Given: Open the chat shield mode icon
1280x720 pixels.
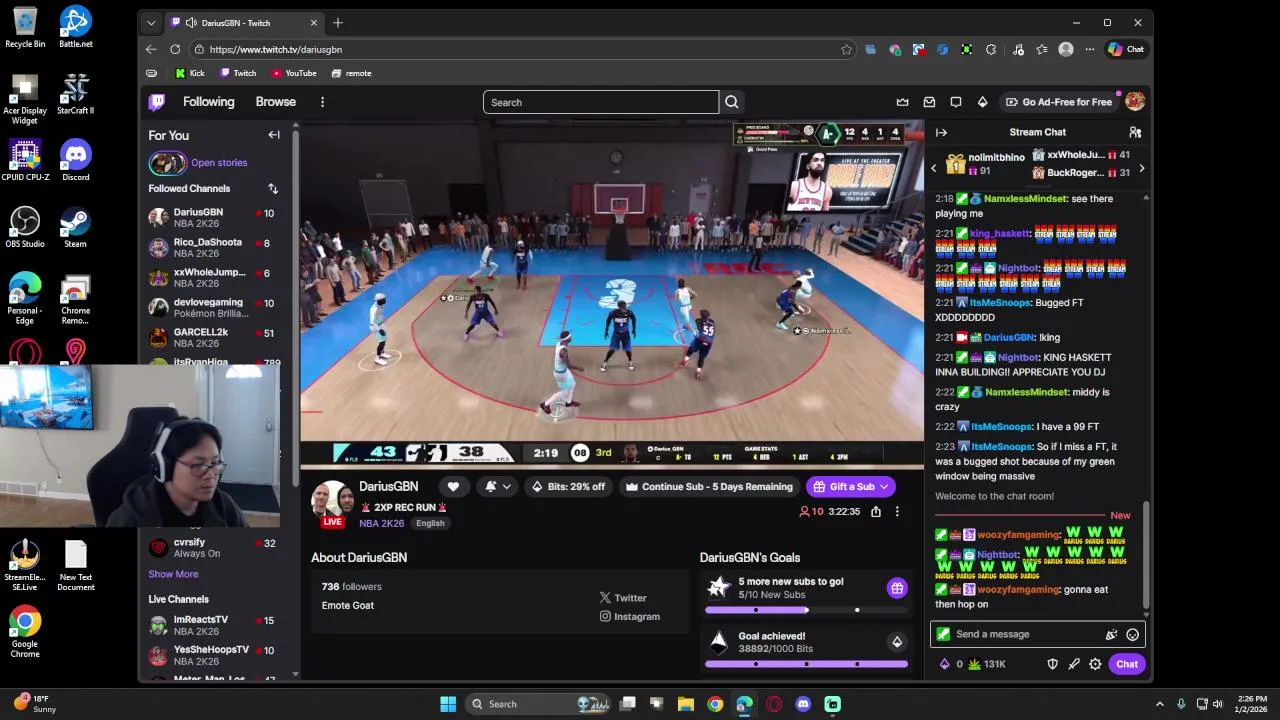Looking at the screenshot, I should tap(1052, 664).
